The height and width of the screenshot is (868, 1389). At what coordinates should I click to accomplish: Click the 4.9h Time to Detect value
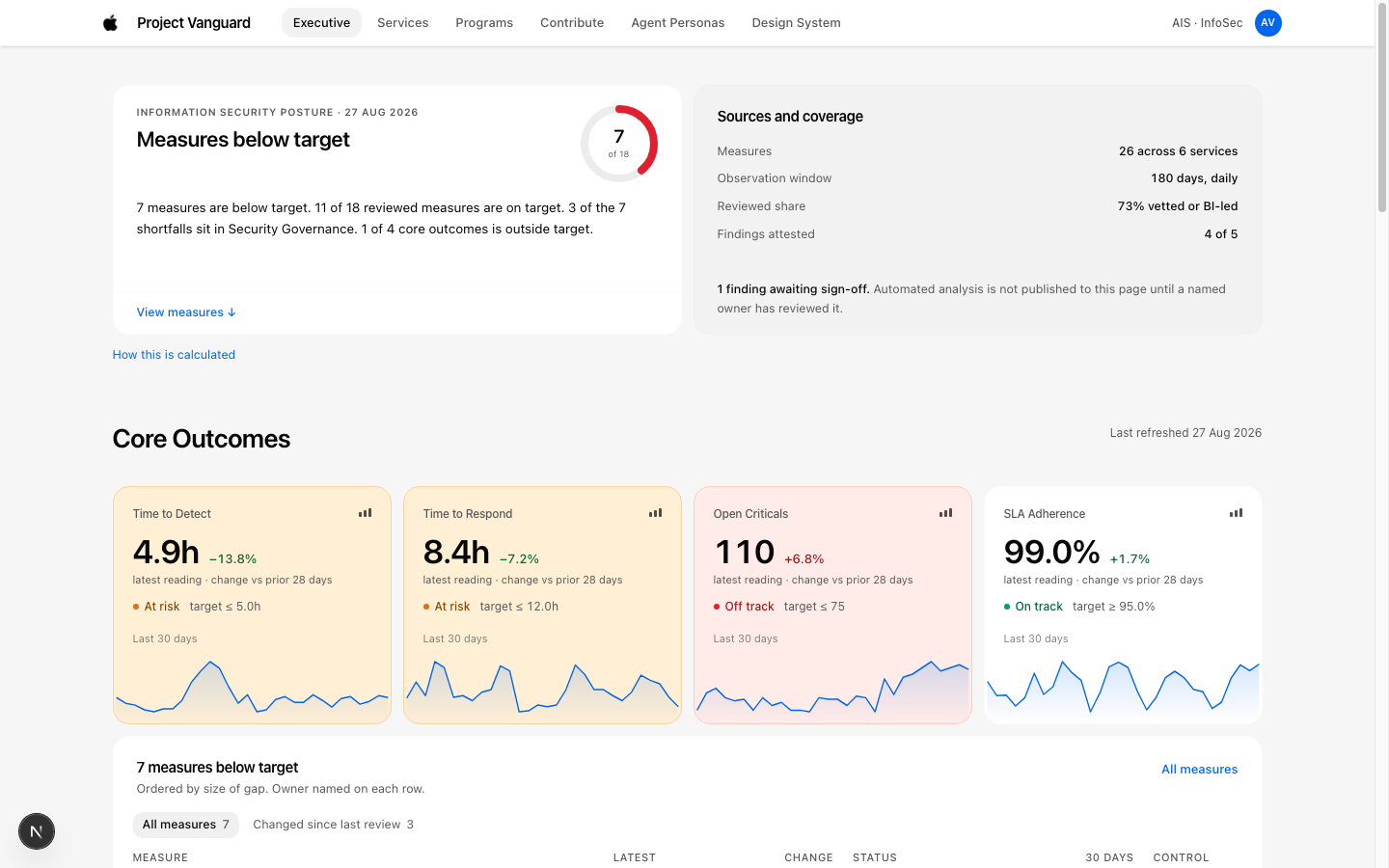166,552
